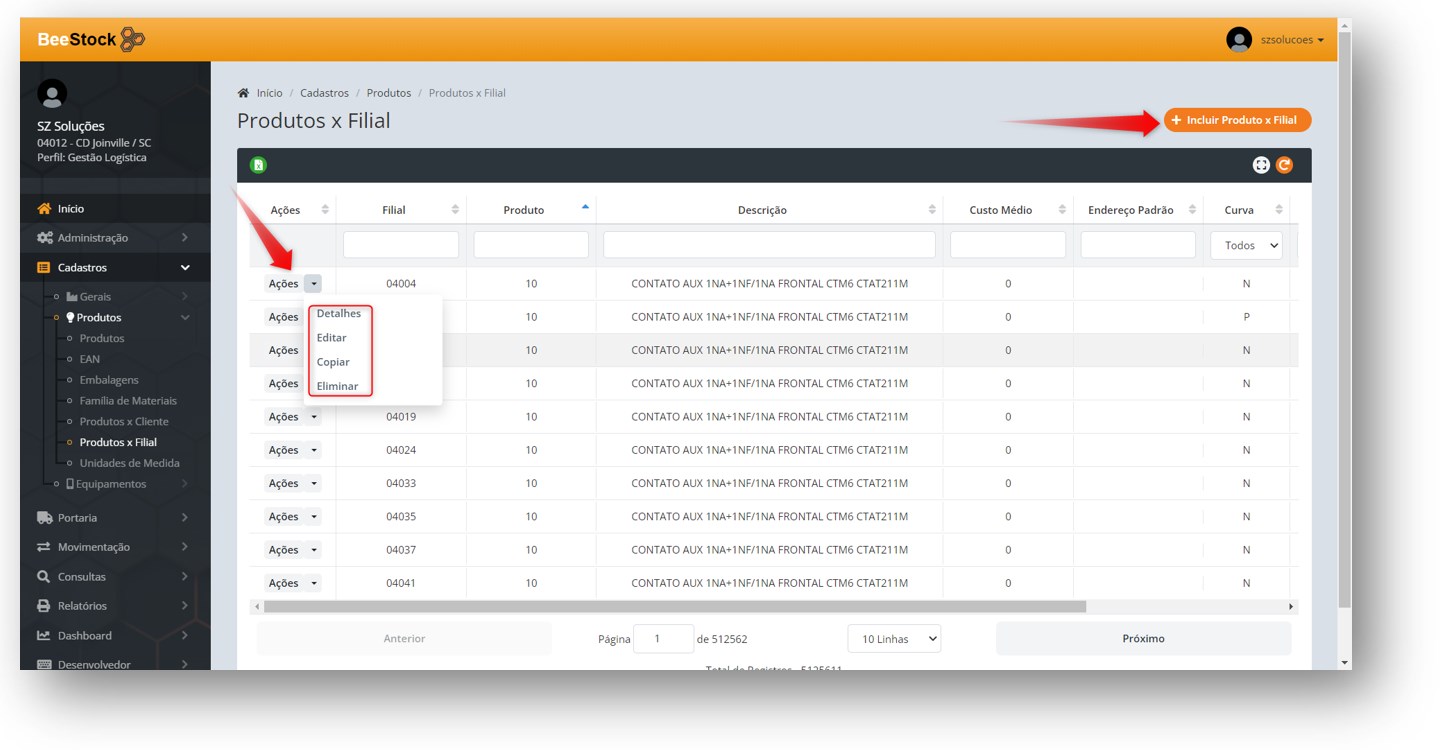Click the BeeStock logo
Viewport: 1454px width, 750px height.
pyautogui.click(x=91, y=40)
